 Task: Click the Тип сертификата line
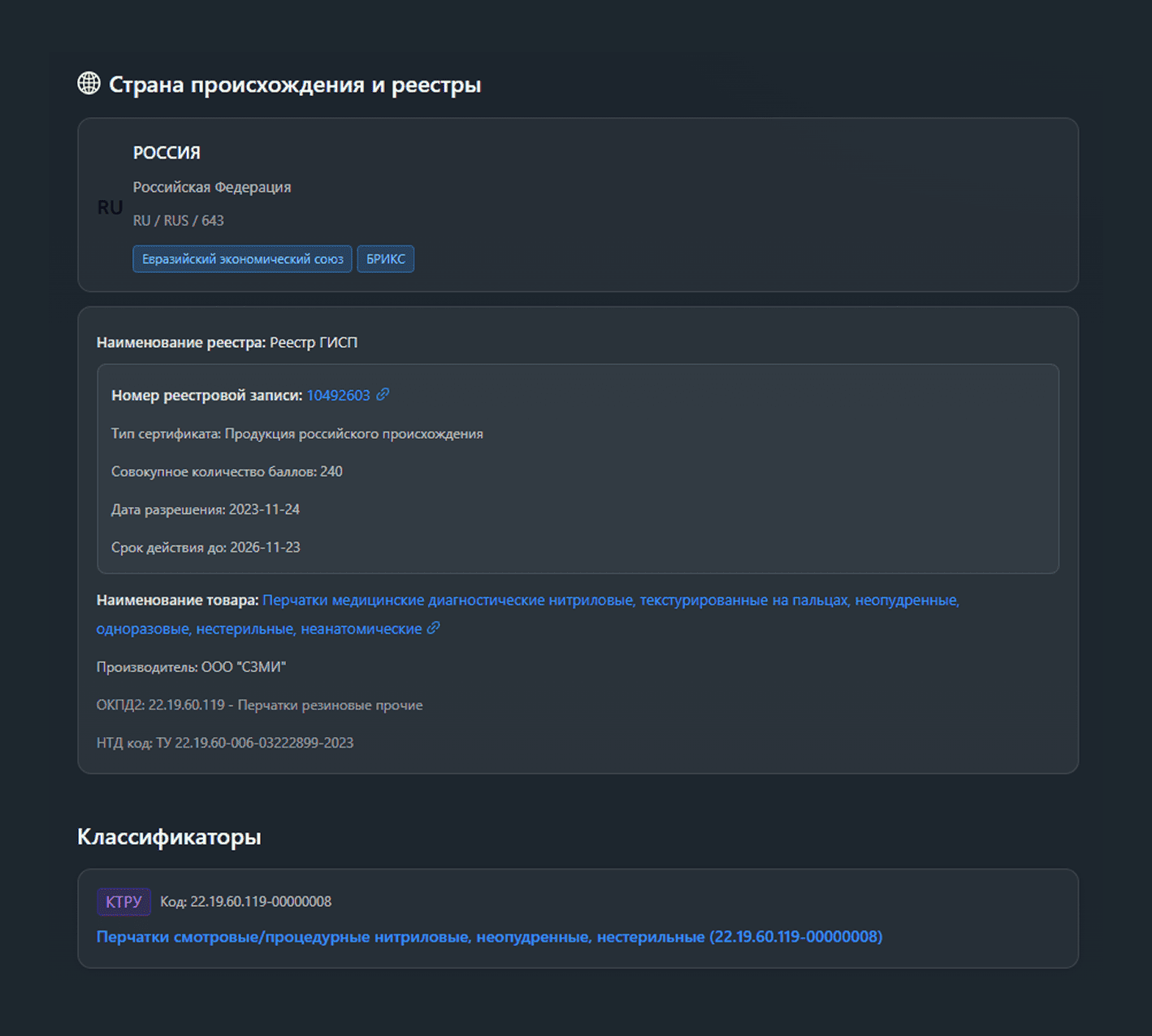(x=297, y=434)
